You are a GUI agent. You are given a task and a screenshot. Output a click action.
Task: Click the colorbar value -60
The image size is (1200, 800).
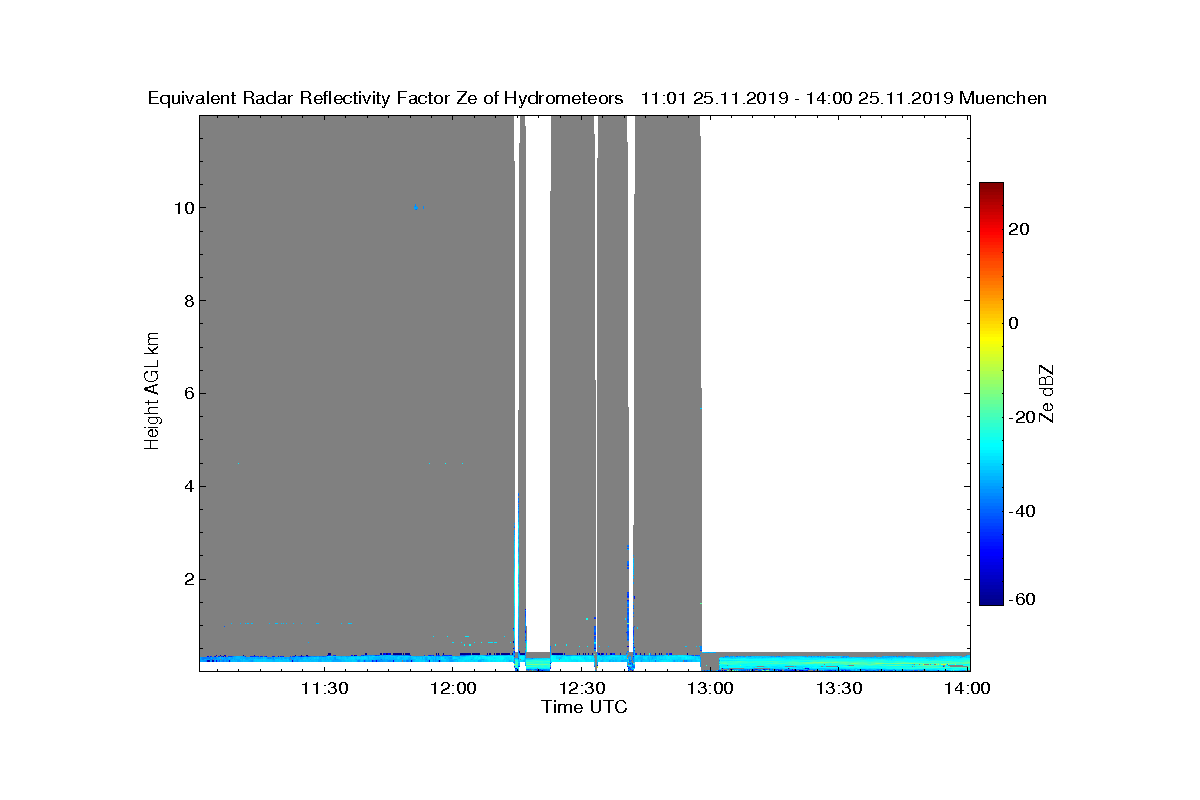[1021, 600]
